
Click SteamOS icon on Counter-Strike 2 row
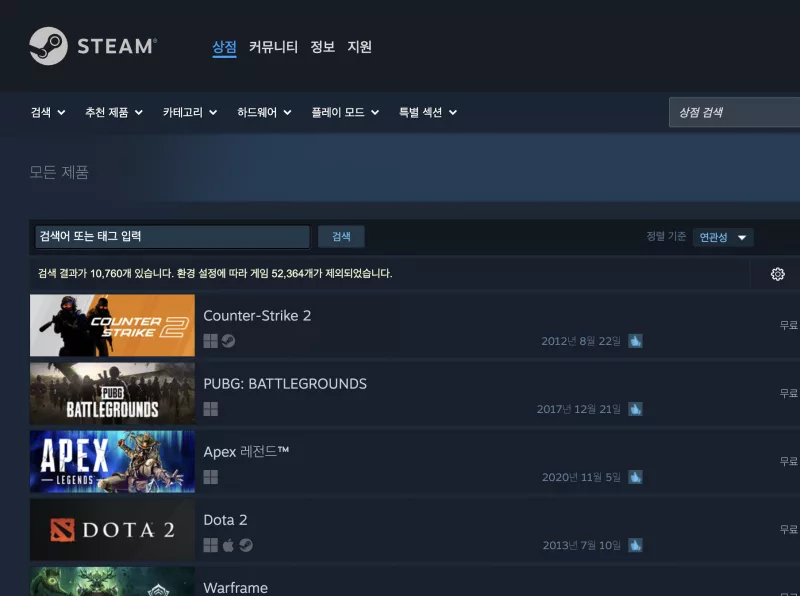pos(229,341)
